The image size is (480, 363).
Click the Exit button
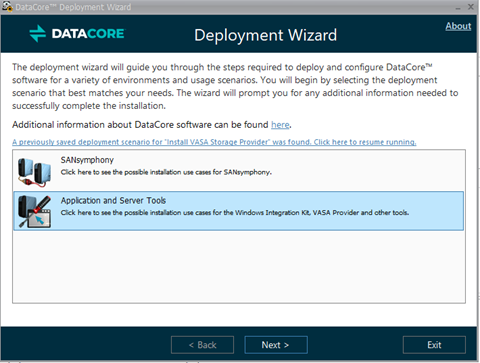pos(434,345)
